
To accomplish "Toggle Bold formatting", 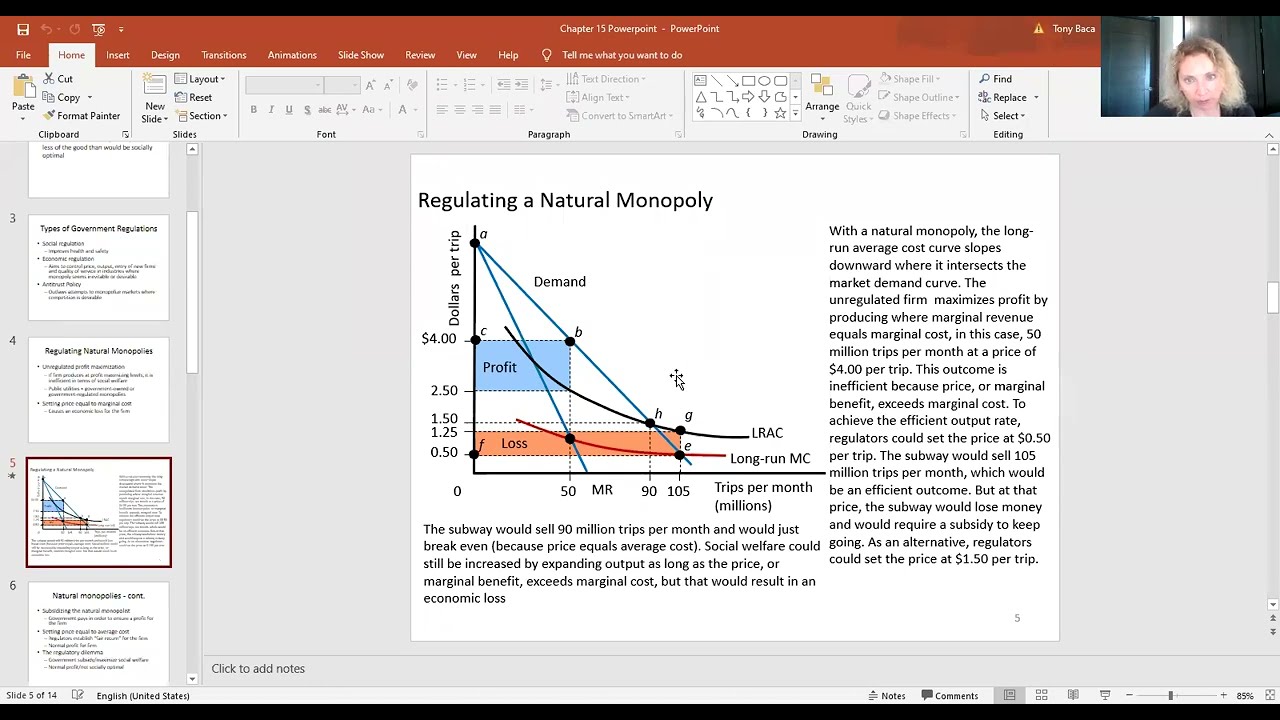I will pos(254,110).
